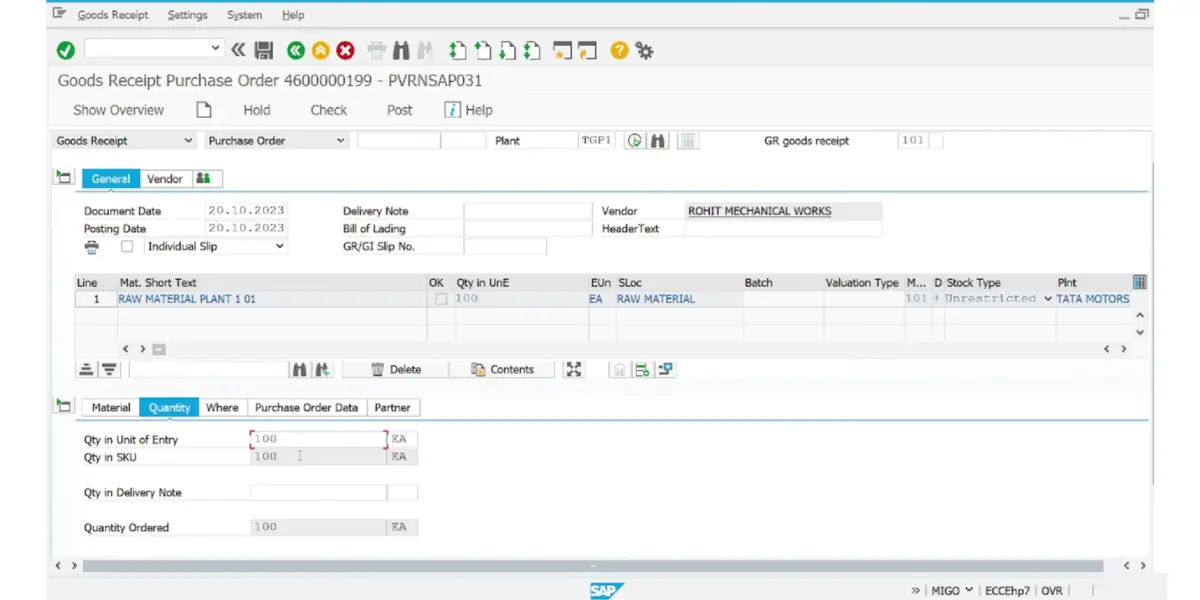Click the red Cancel icon
The width and height of the screenshot is (1200, 600).
[345, 50]
